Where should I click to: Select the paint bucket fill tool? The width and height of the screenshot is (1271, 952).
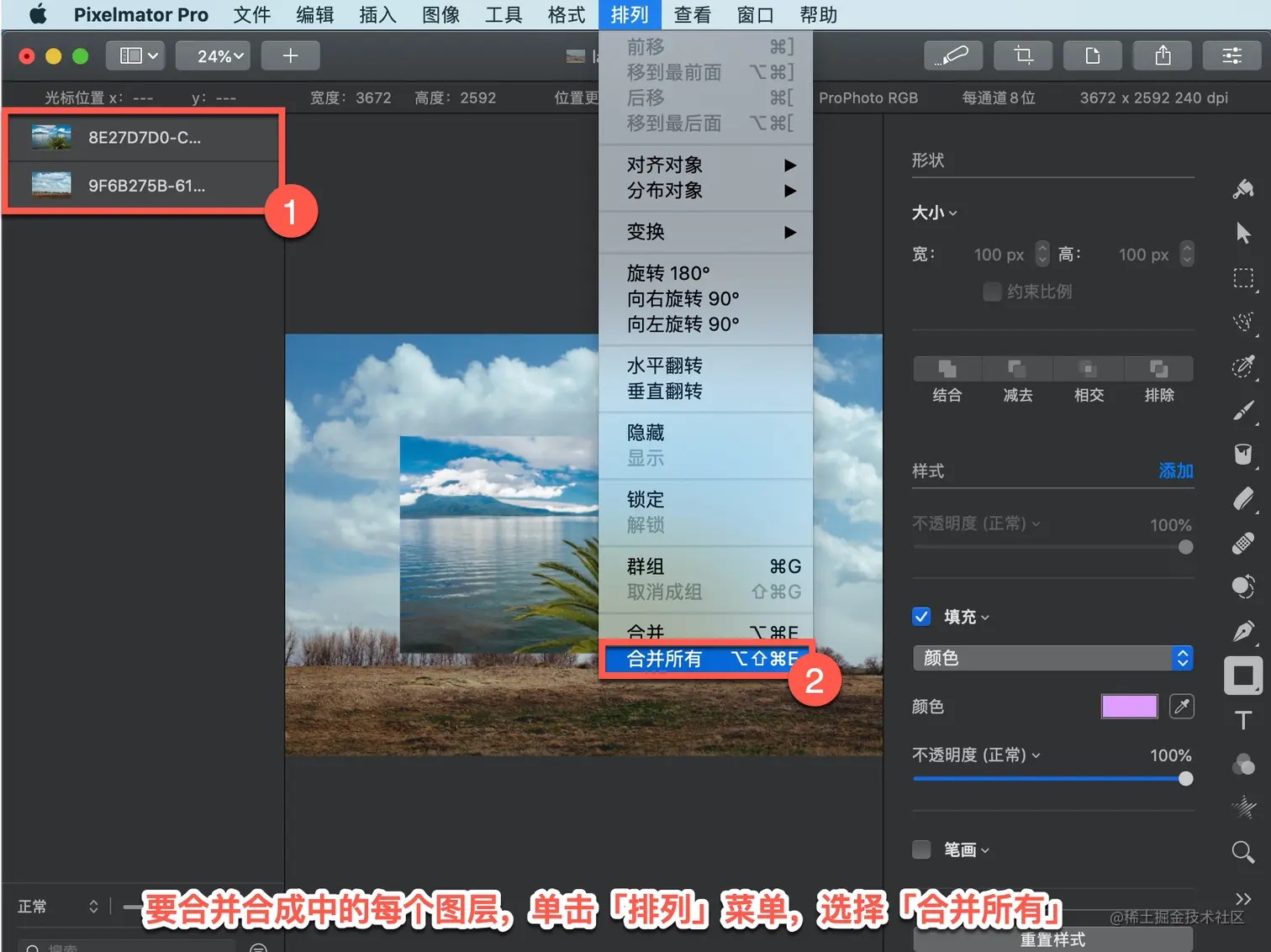(1243, 455)
